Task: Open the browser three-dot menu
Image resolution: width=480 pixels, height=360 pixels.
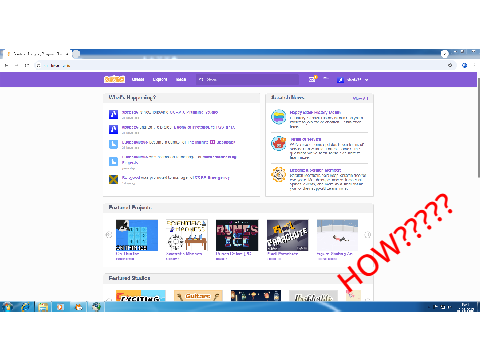Action: pos(475,65)
